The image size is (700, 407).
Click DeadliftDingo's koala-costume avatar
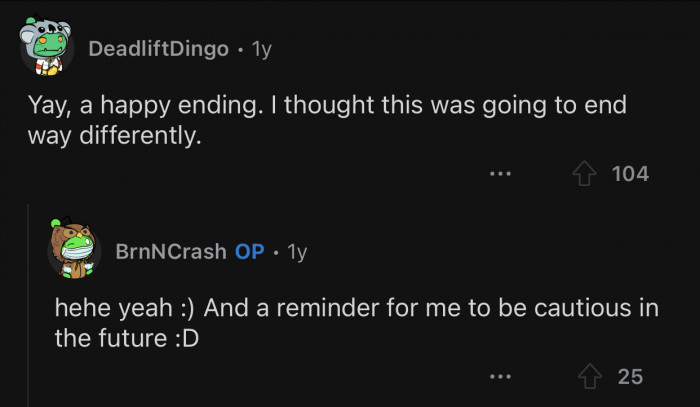pos(46,46)
